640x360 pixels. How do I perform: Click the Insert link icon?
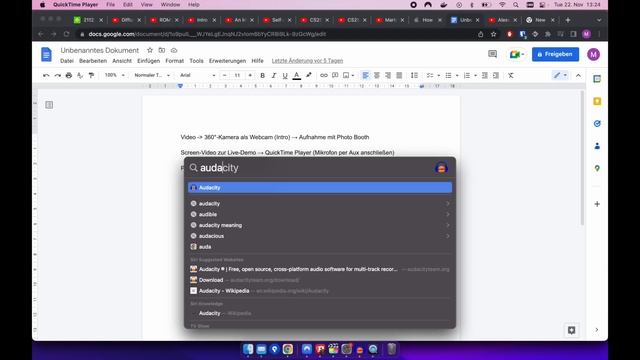(x=324, y=76)
